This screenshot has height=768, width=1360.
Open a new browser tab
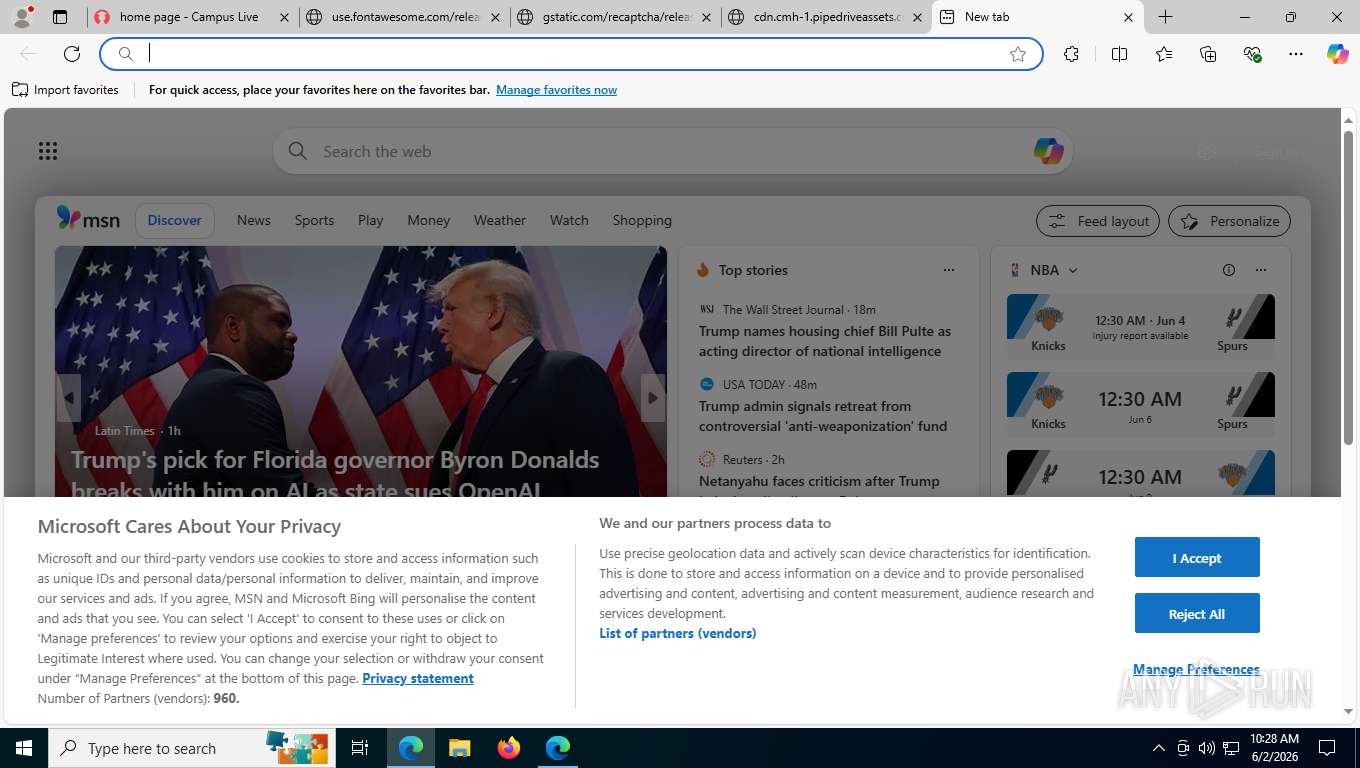click(x=1165, y=17)
